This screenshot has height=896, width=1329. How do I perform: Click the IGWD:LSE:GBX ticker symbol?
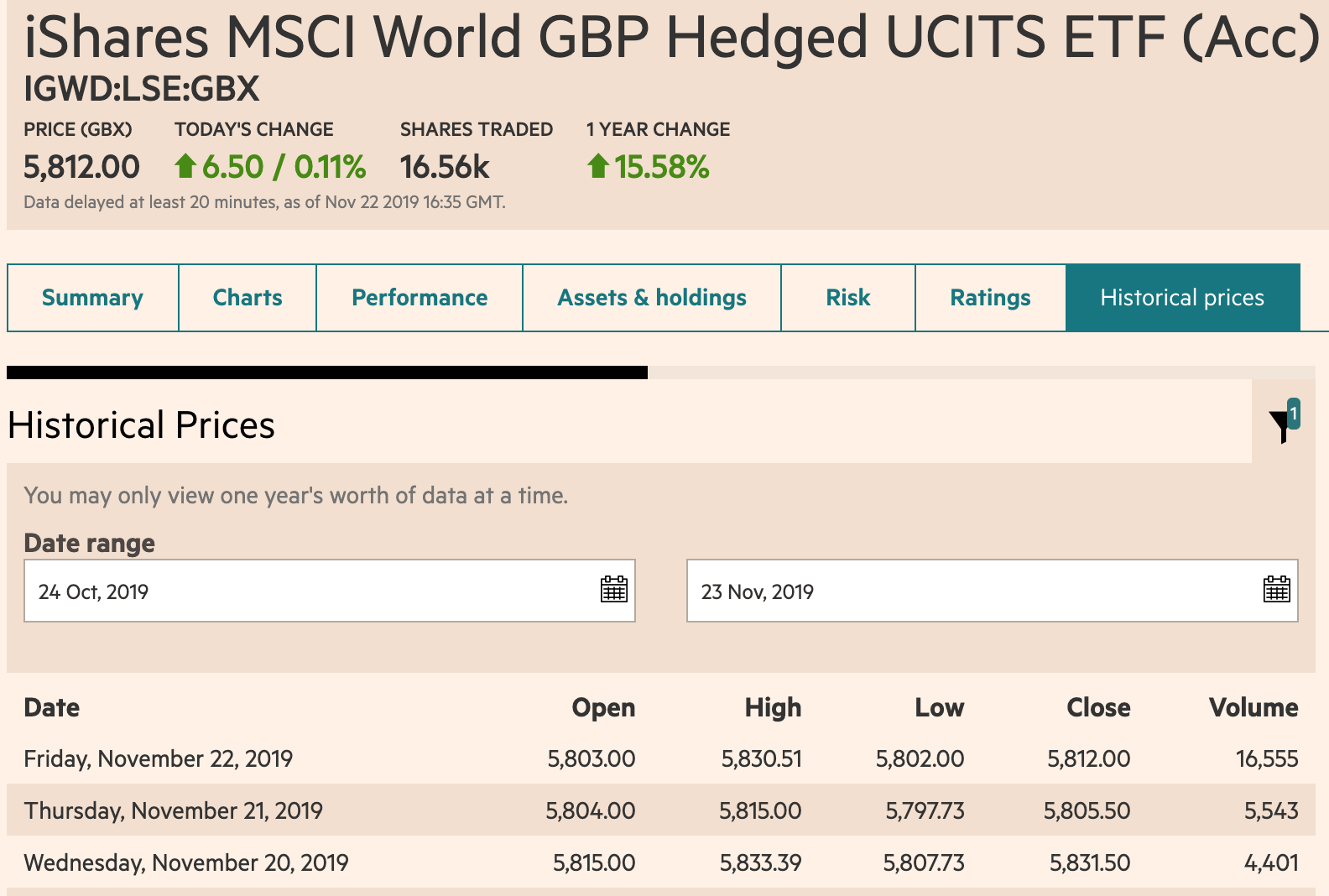[142, 89]
